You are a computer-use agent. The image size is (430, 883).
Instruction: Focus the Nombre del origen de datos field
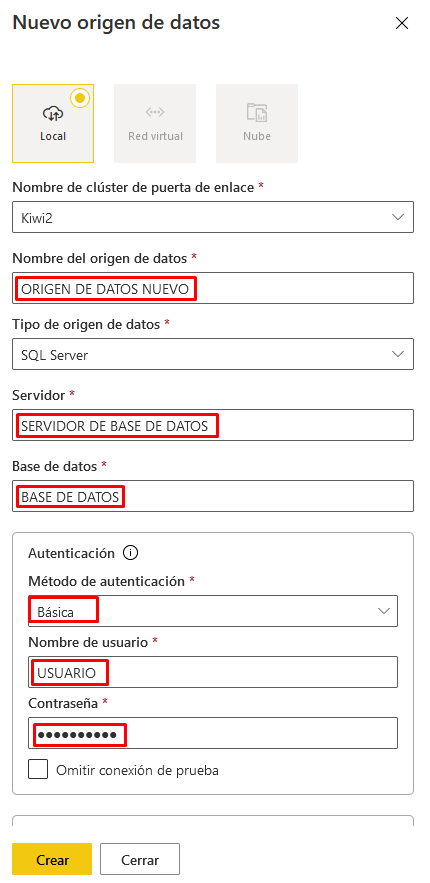pyautogui.click(x=213, y=288)
